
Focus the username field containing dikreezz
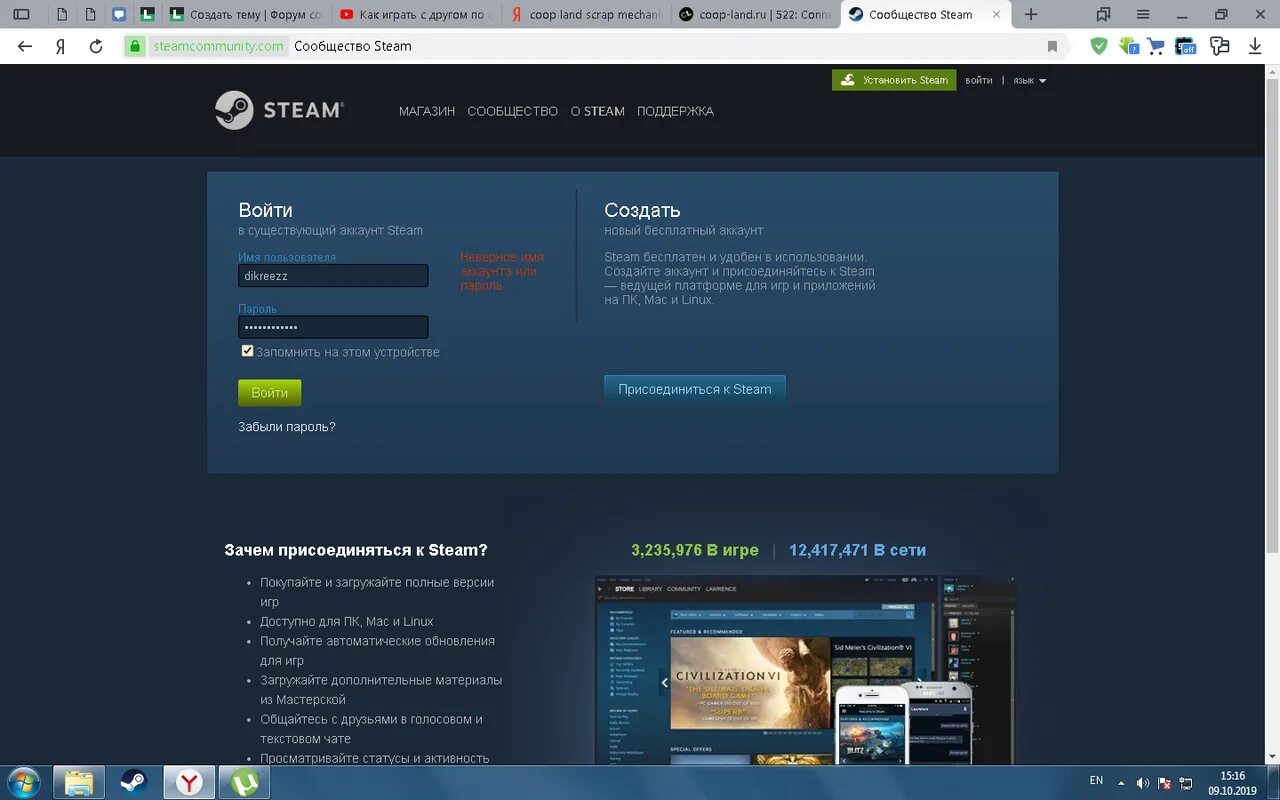pos(333,276)
